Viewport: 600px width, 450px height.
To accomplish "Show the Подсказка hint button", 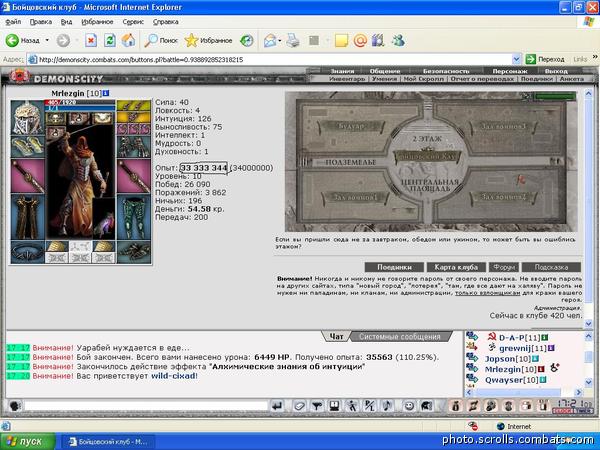I will click(551, 267).
